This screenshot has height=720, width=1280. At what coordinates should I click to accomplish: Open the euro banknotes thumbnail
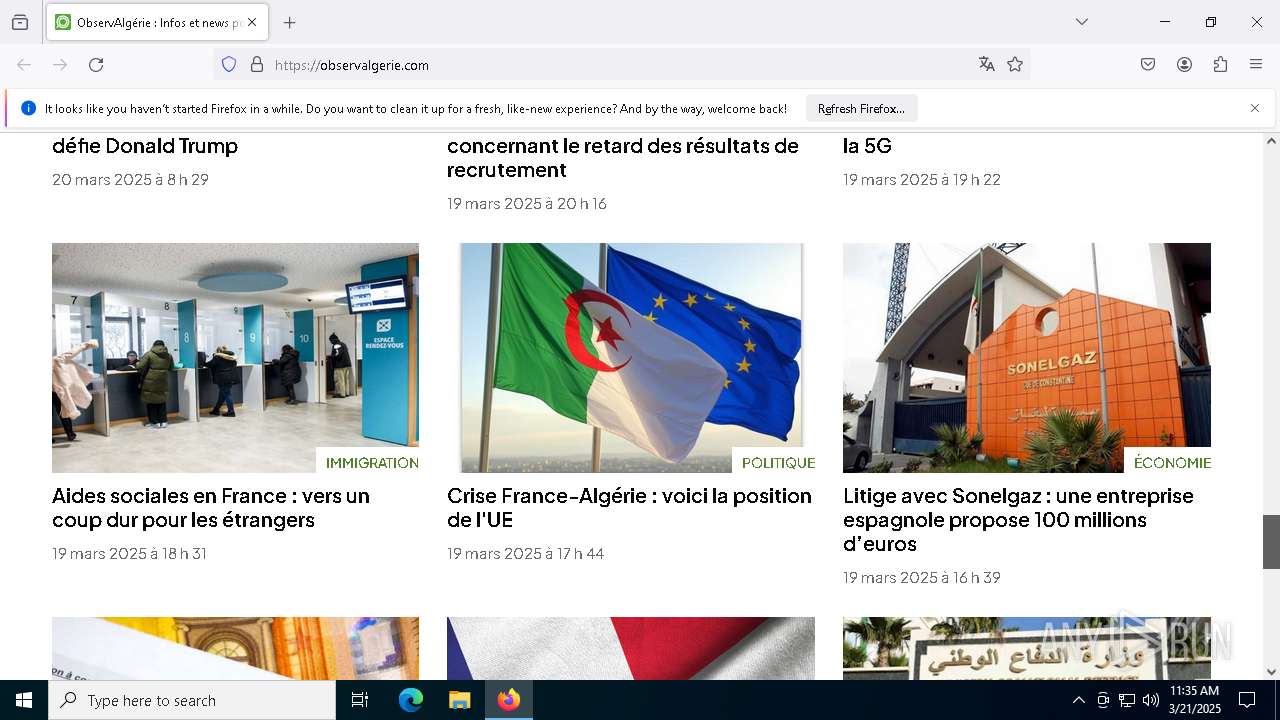pyautogui.click(x=235, y=648)
